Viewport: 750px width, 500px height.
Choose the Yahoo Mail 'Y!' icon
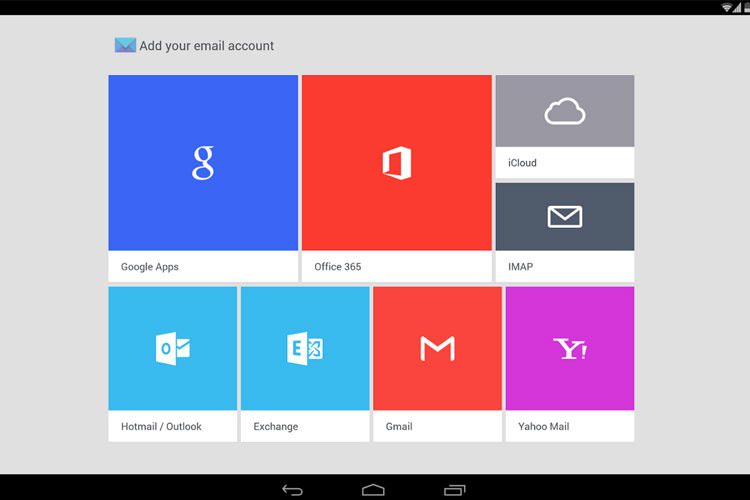(x=570, y=348)
